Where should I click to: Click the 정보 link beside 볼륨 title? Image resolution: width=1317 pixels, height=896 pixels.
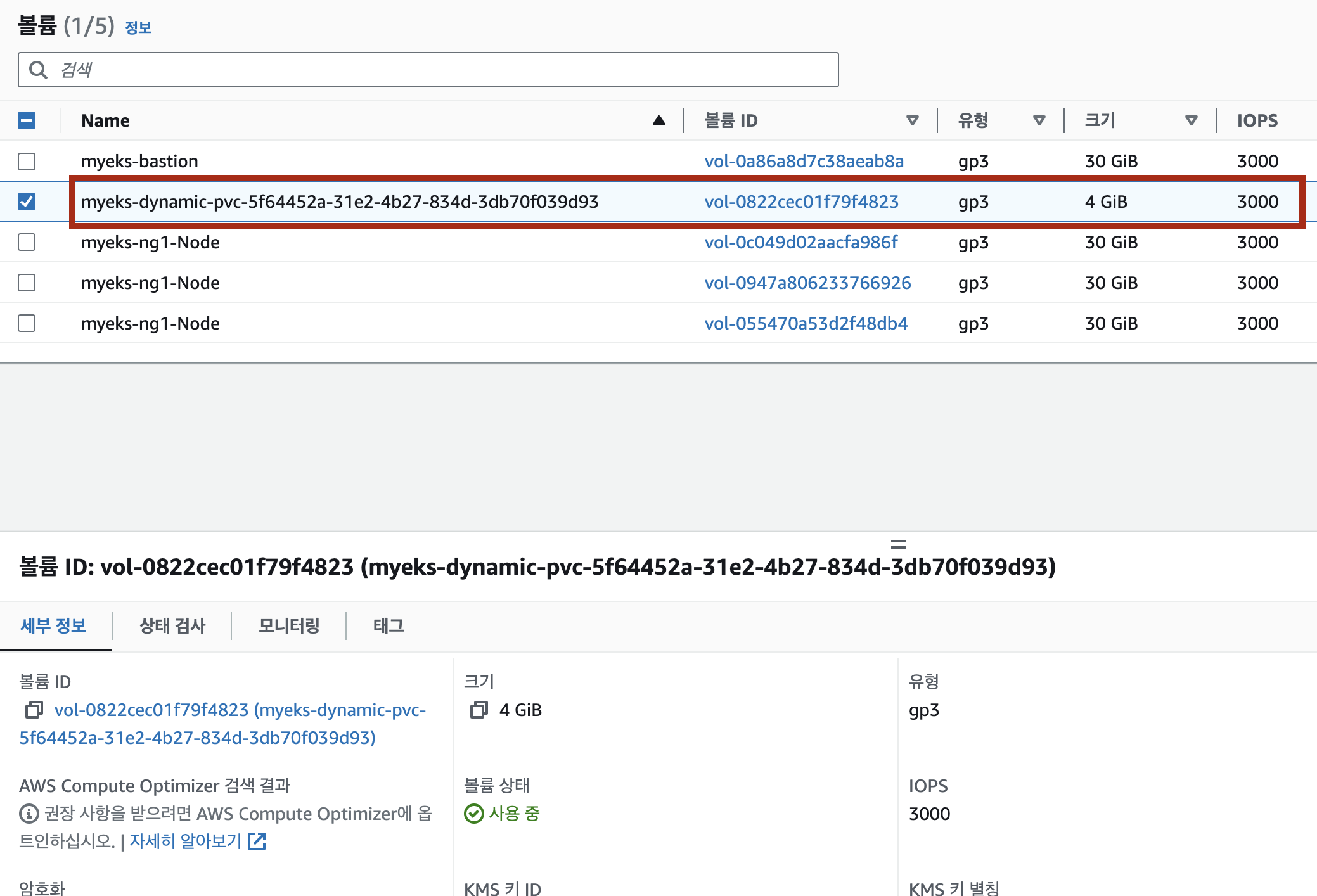click(138, 28)
